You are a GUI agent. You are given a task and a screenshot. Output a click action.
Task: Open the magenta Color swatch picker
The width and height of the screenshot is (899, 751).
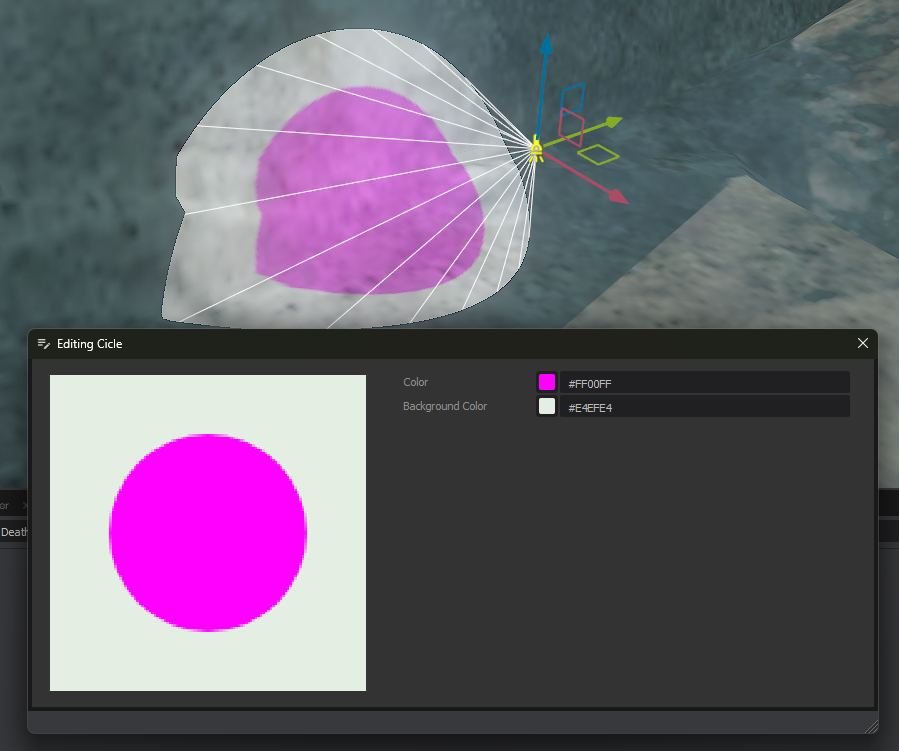547,382
